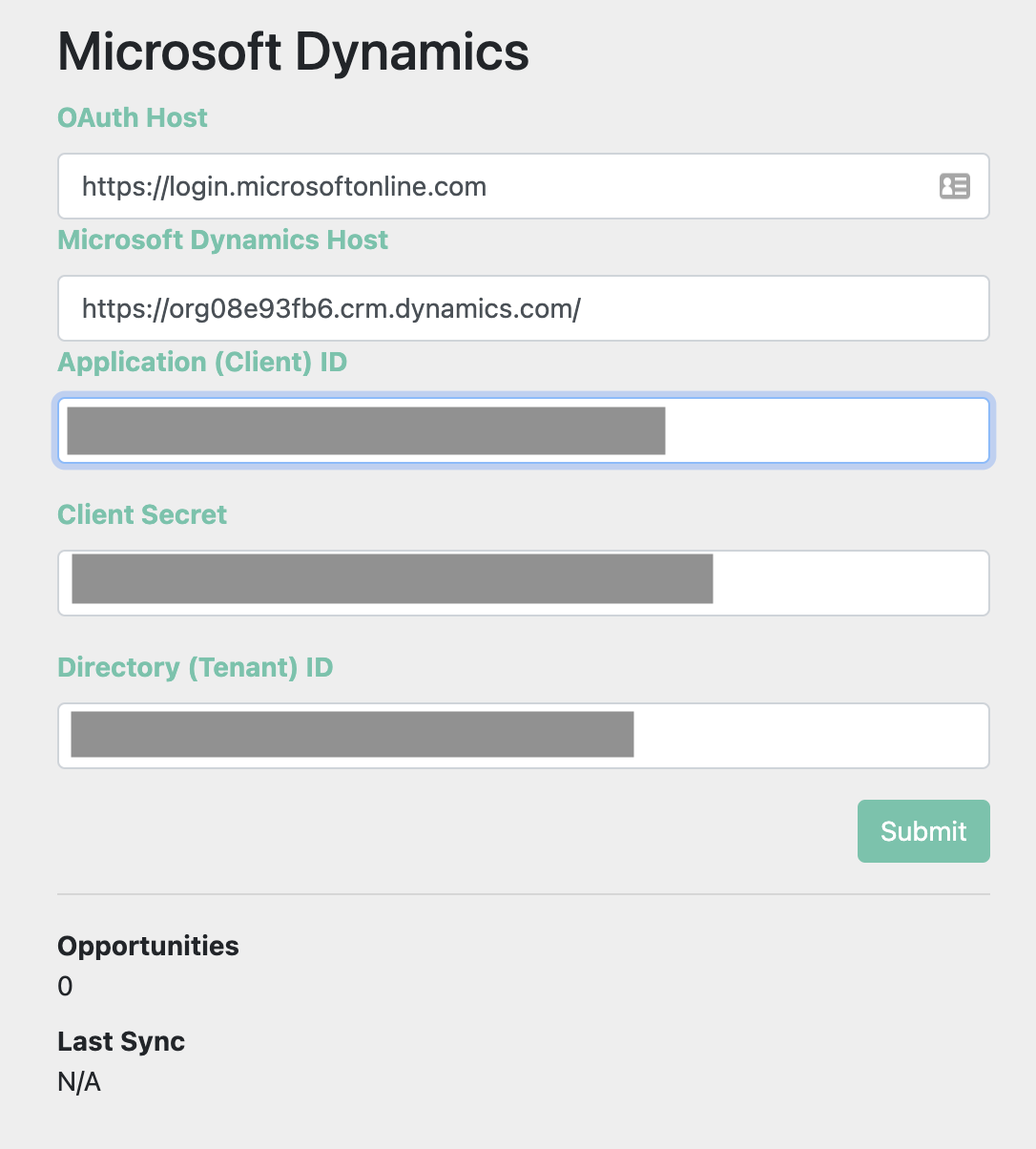The image size is (1036, 1149).
Task: Click the Last Sync heading text
Action: [x=121, y=1041]
